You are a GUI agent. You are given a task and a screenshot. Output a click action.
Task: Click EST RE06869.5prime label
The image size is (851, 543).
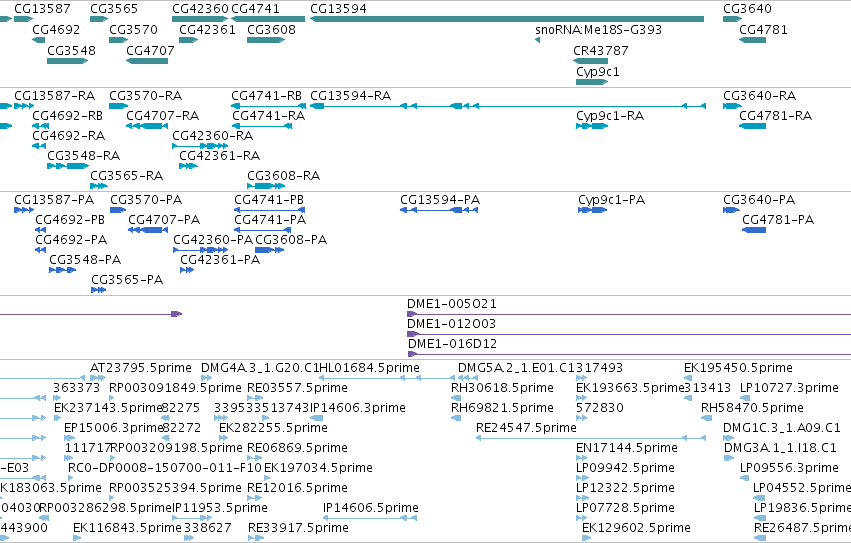coord(297,447)
